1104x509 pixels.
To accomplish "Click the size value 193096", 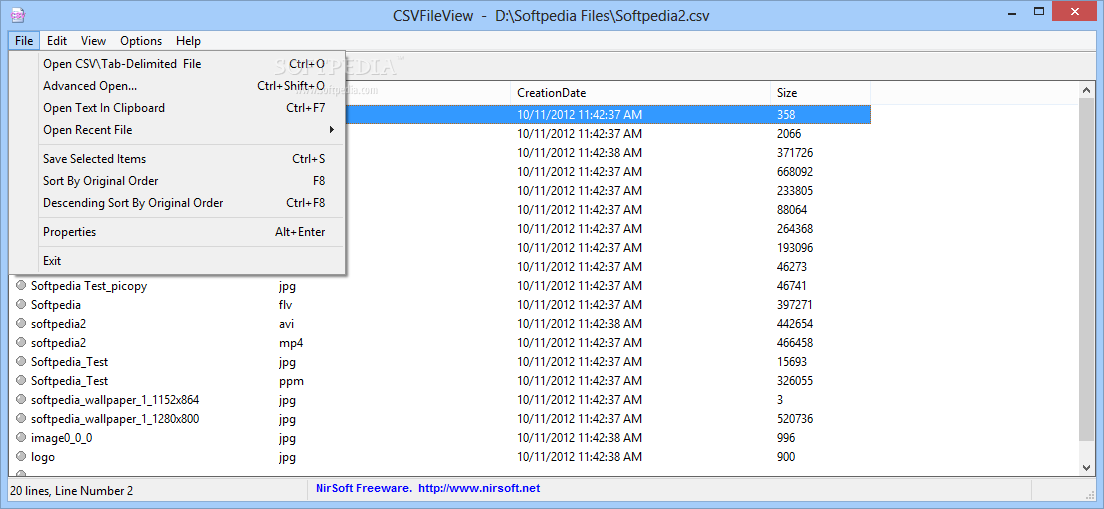I will pos(795,248).
